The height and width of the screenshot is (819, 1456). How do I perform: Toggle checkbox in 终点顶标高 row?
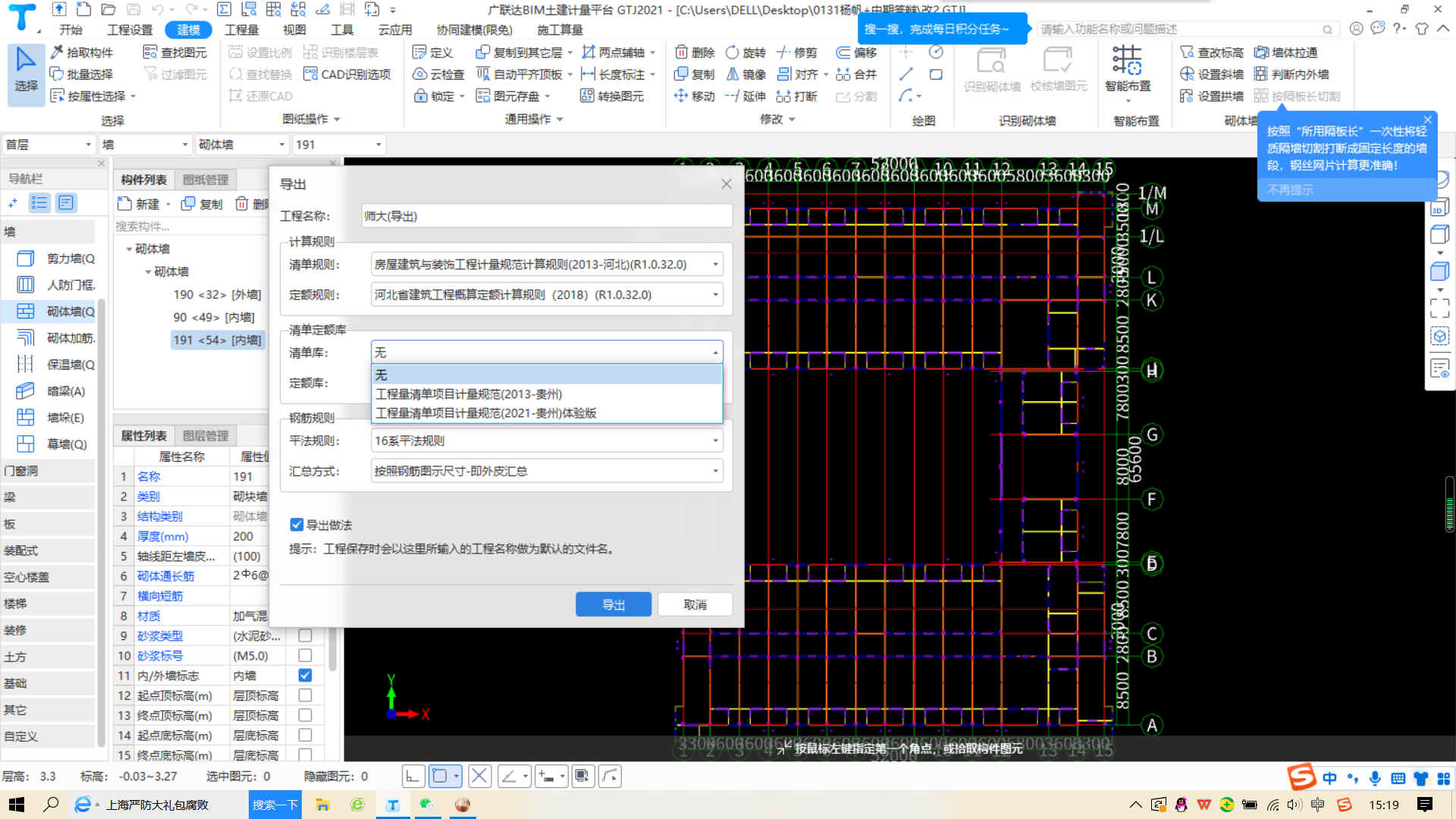tap(305, 715)
